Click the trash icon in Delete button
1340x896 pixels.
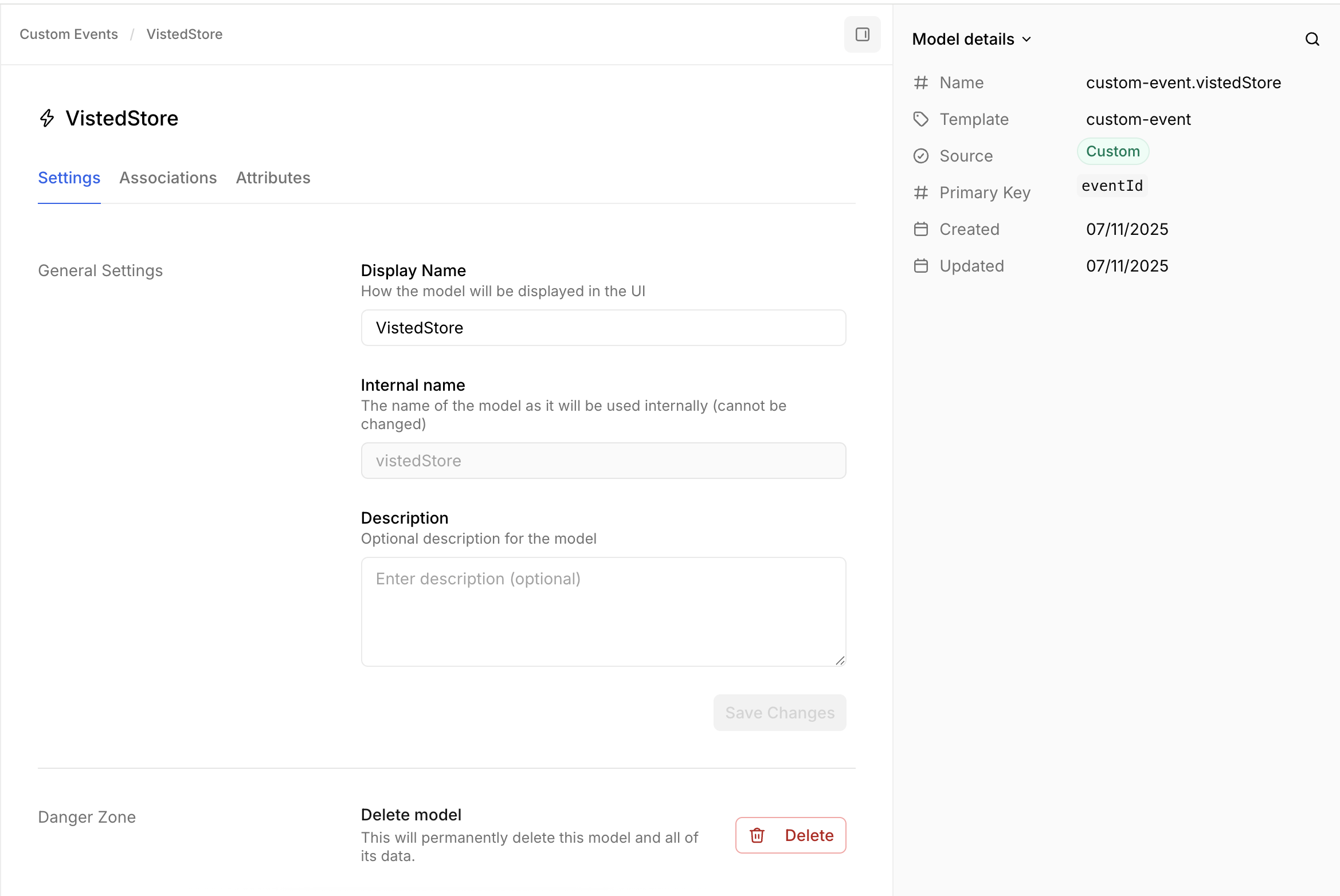pyautogui.click(x=757, y=835)
